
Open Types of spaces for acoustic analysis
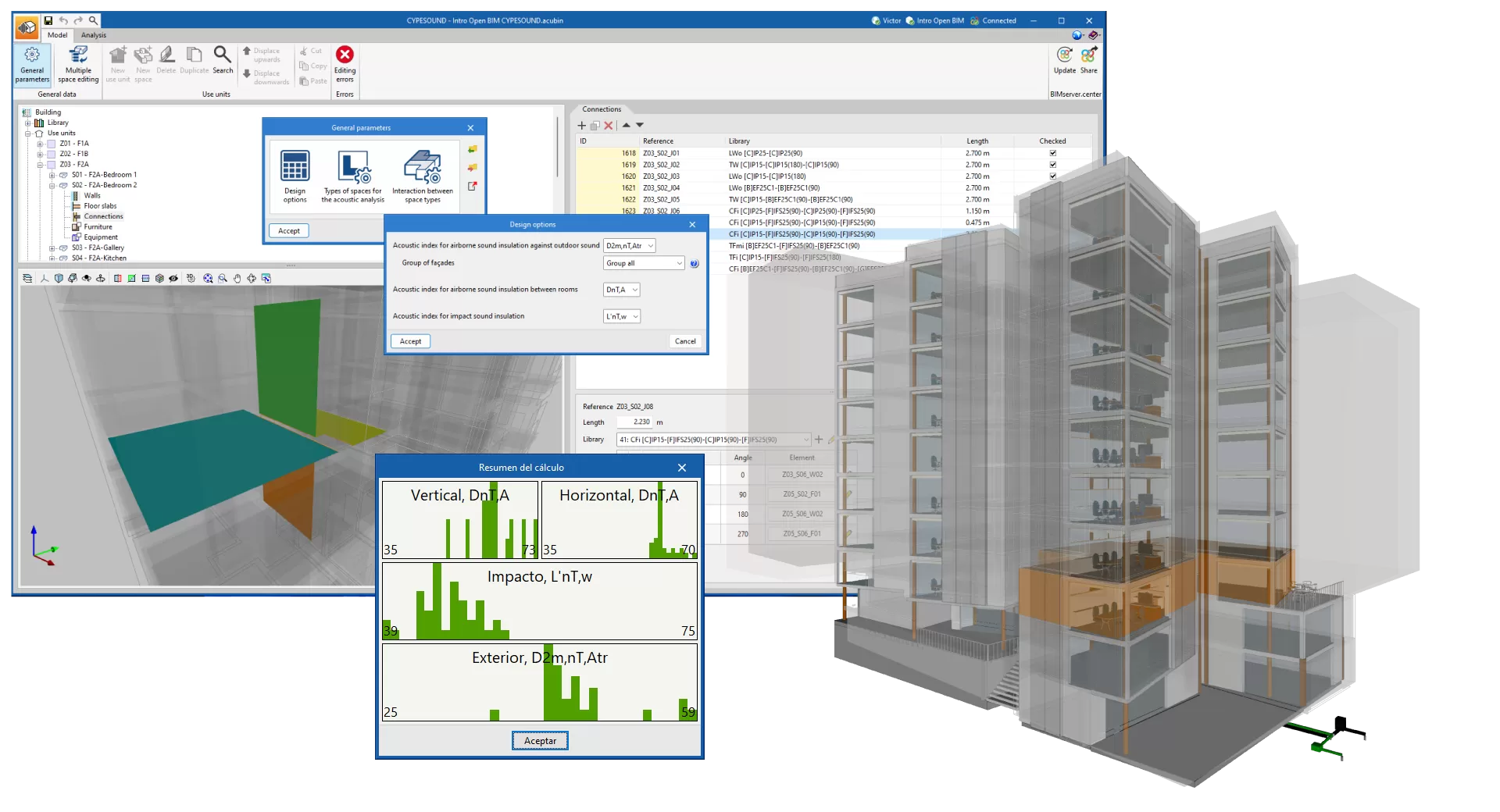[353, 176]
